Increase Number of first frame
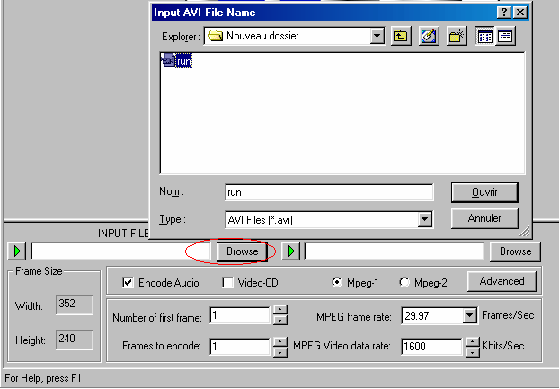Screen dimensions: 560x389 [x=280, y=309]
